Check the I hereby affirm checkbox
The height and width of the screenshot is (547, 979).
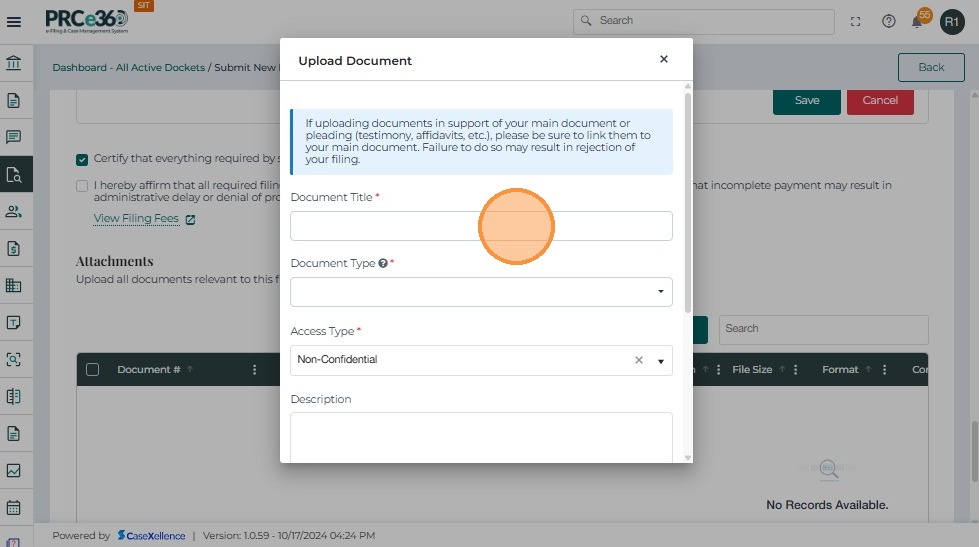(82, 185)
